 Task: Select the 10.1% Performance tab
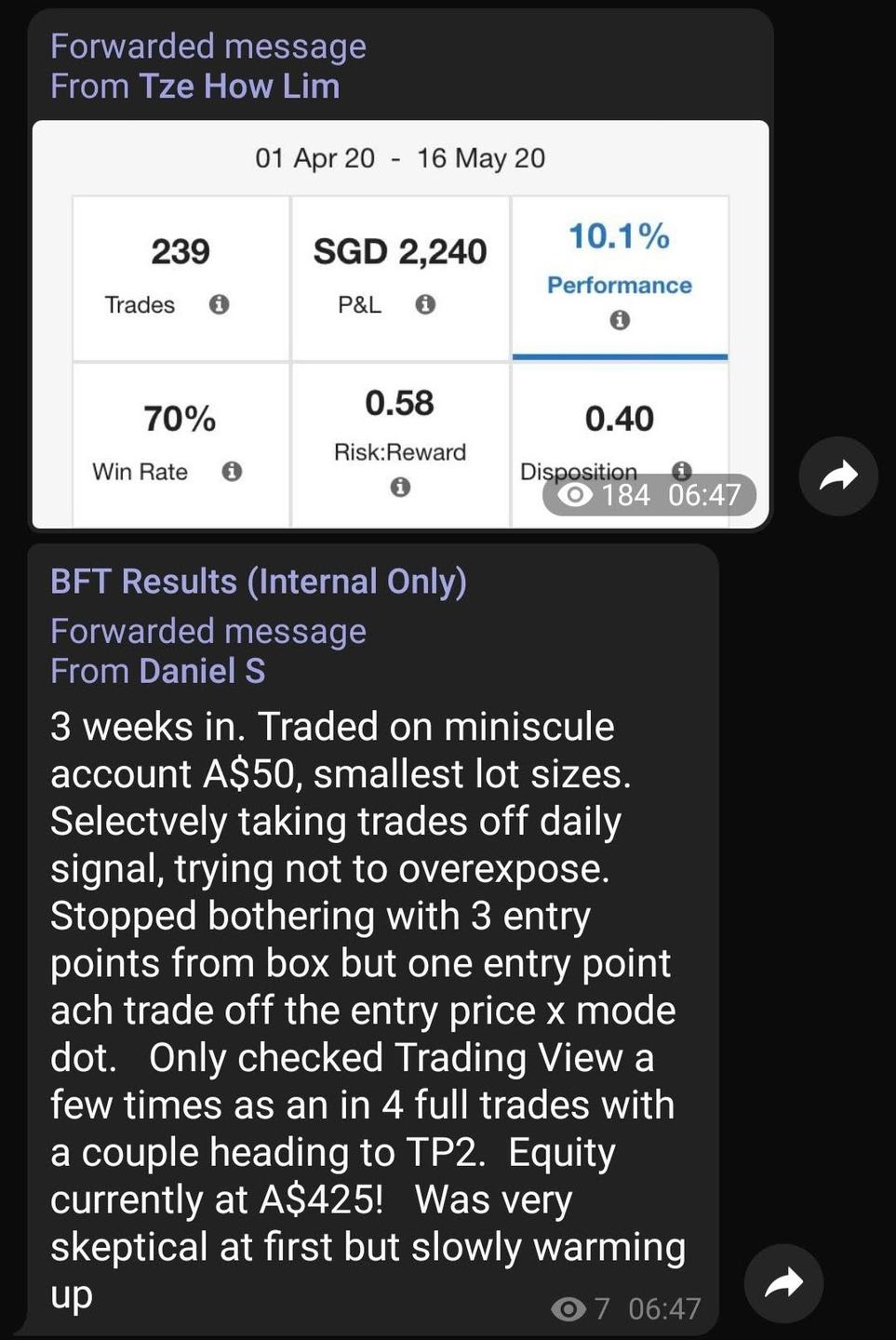click(x=620, y=276)
